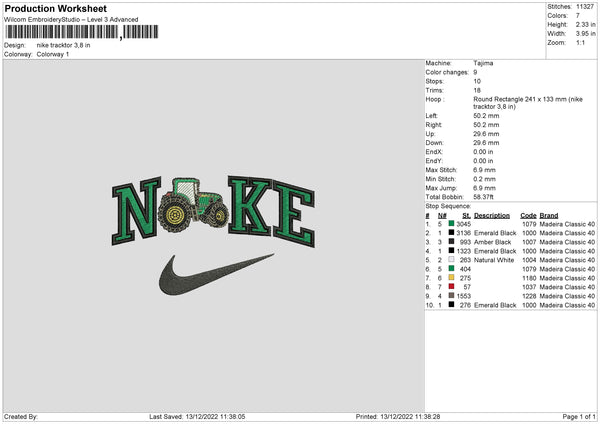Click the swoosh in the design preview
Screen dimensions: 600x424
pos(216,275)
